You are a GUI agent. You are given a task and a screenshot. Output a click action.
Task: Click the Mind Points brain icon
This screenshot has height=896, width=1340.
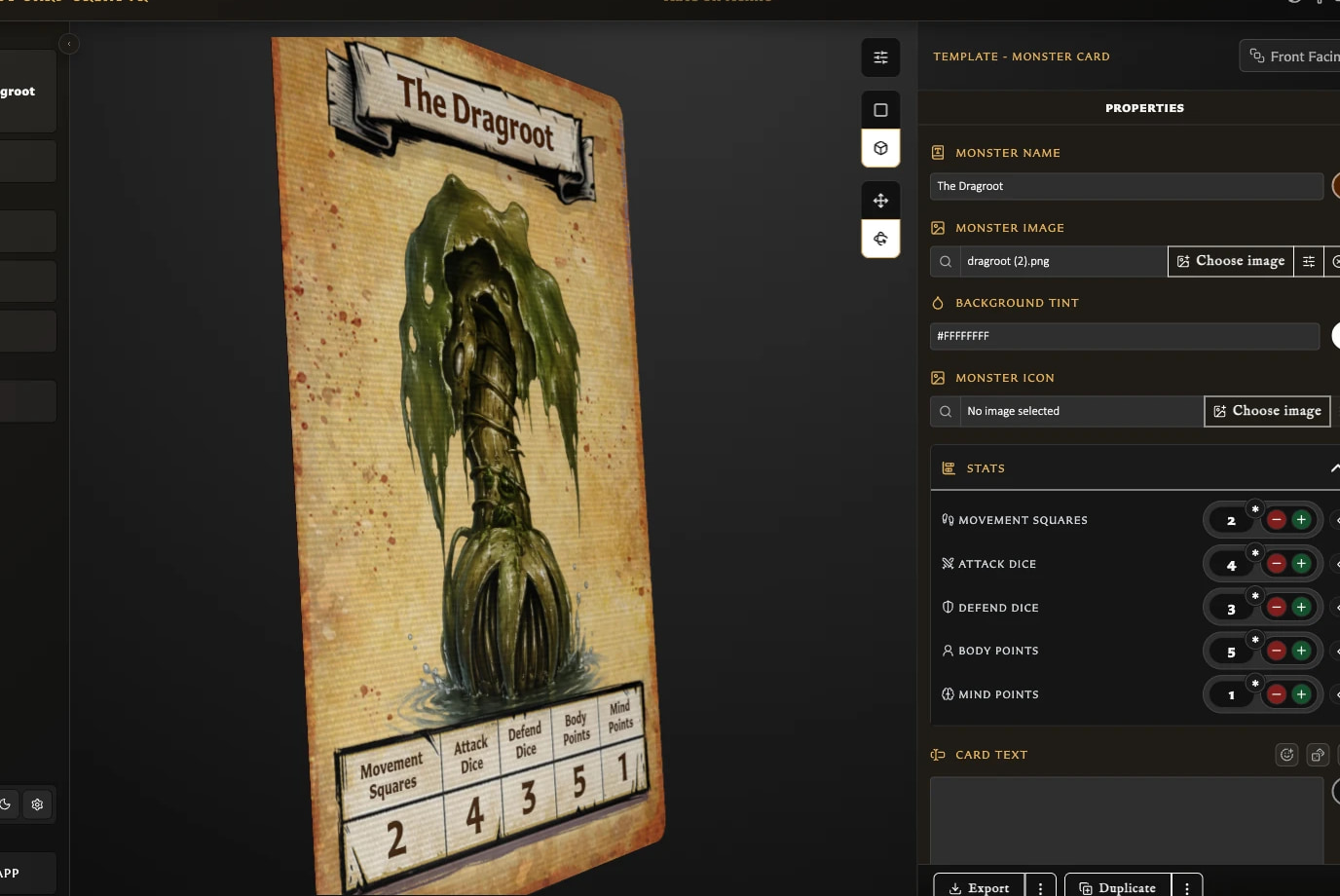click(x=948, y=694)
